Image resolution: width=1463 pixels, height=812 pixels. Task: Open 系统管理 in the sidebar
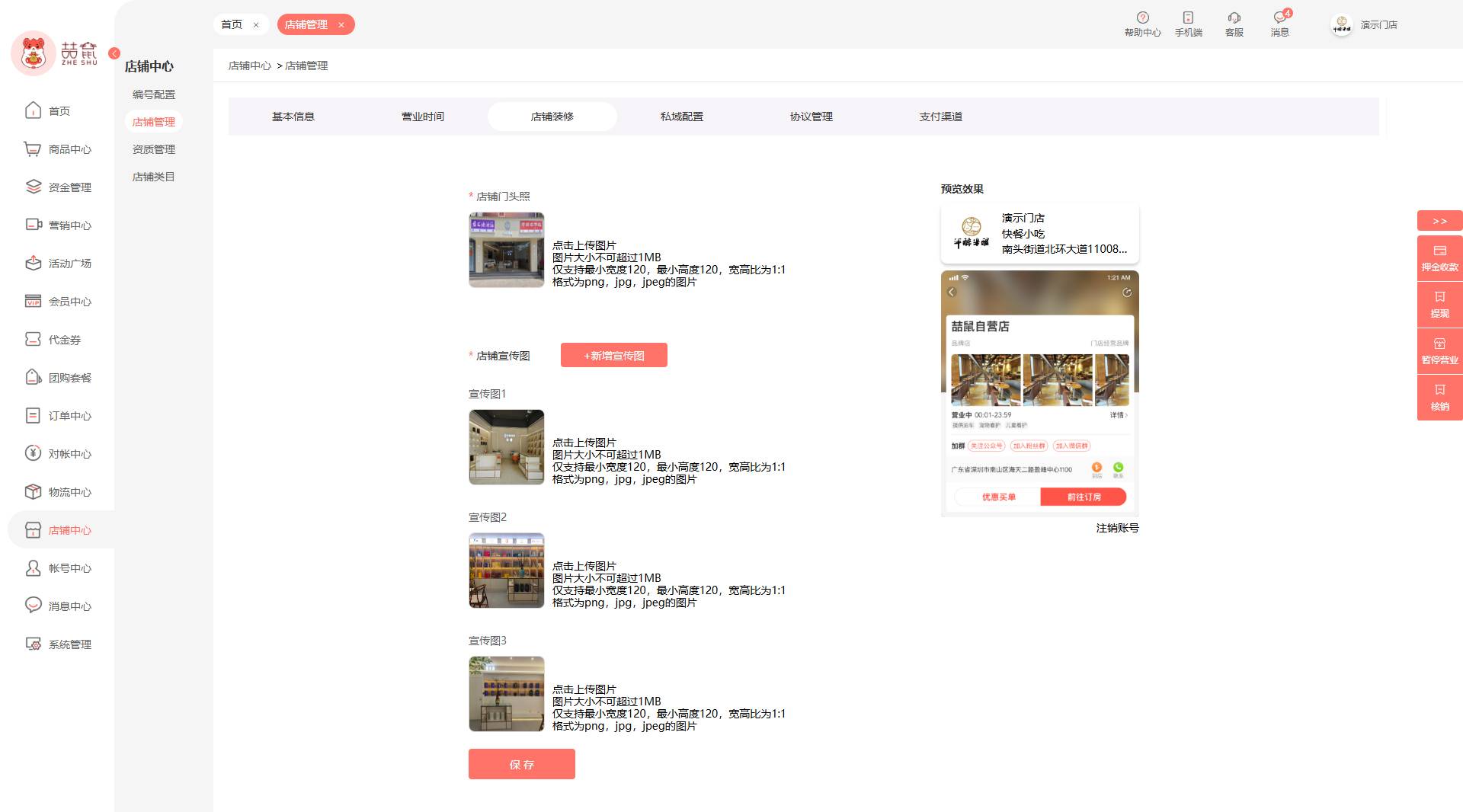pyautogui.click(x=58, y=644)
